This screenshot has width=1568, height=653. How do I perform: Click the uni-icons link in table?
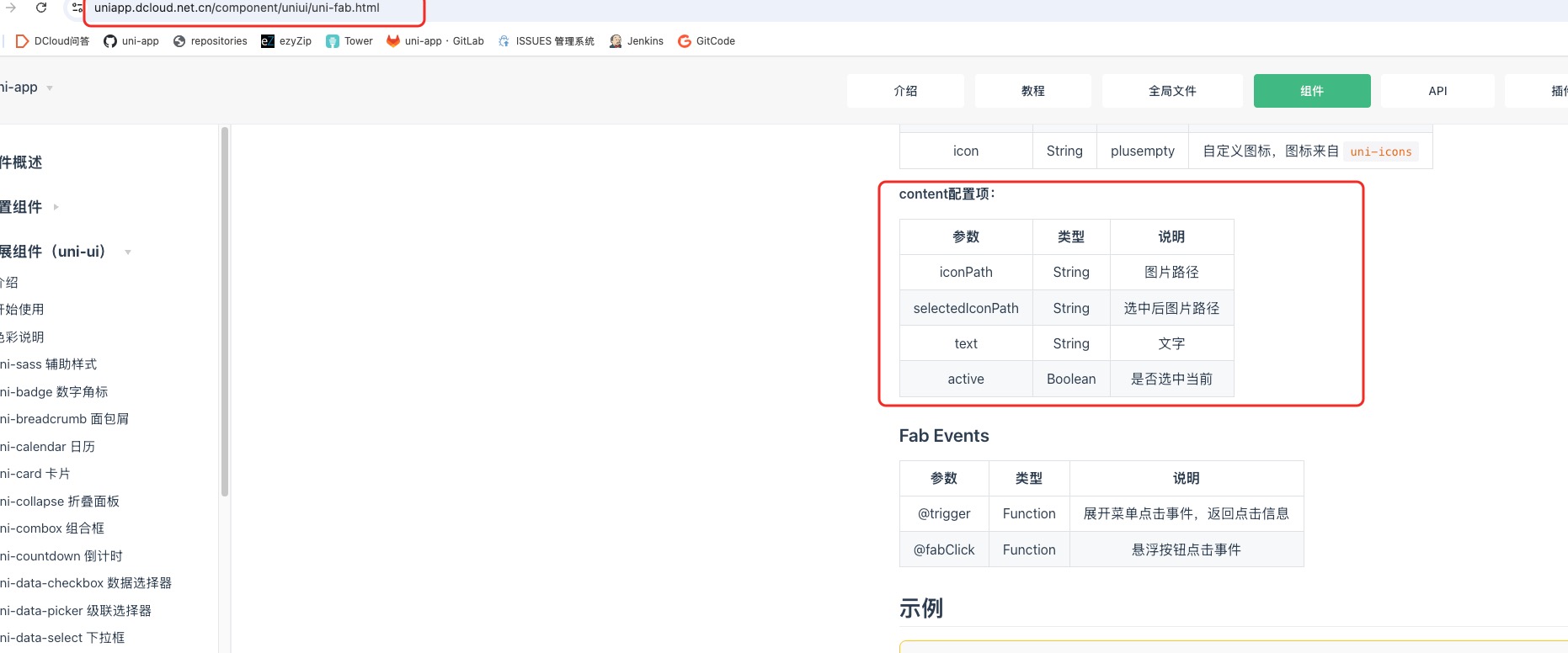click(1380, 151)
